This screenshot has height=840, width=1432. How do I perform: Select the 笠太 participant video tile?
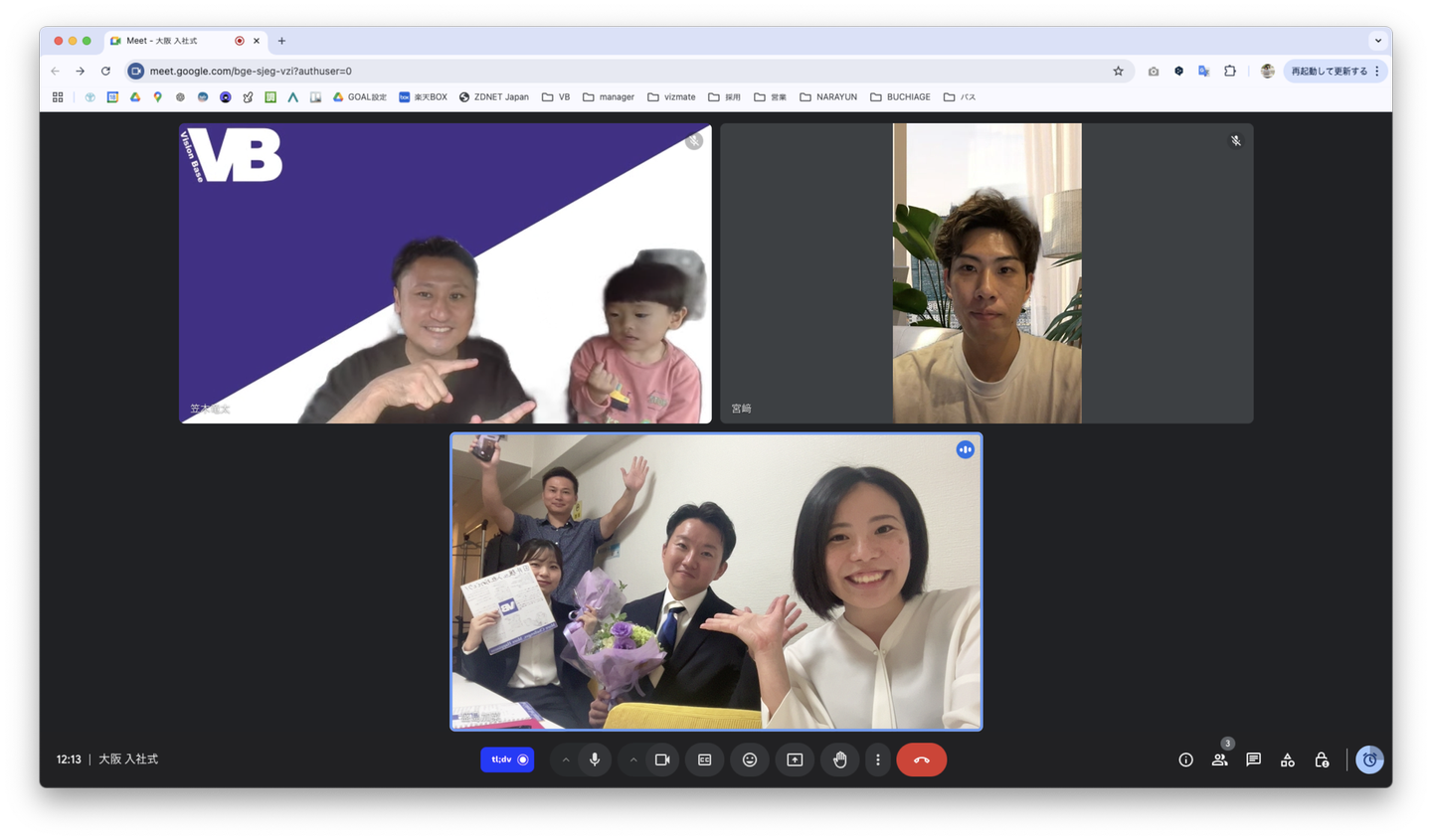[x=446, y=273]
